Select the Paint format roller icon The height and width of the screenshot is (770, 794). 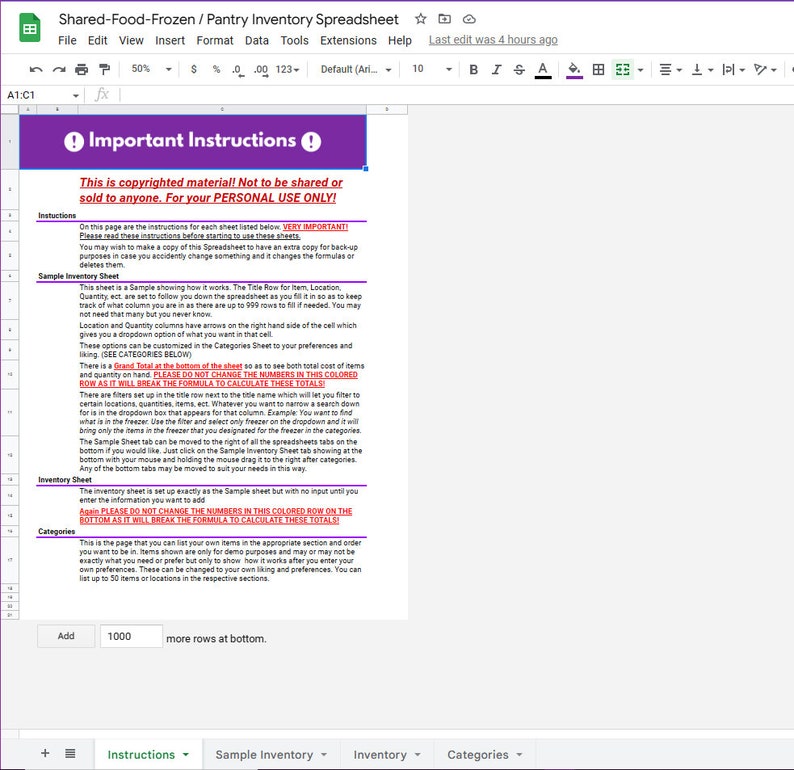point(104,69)
